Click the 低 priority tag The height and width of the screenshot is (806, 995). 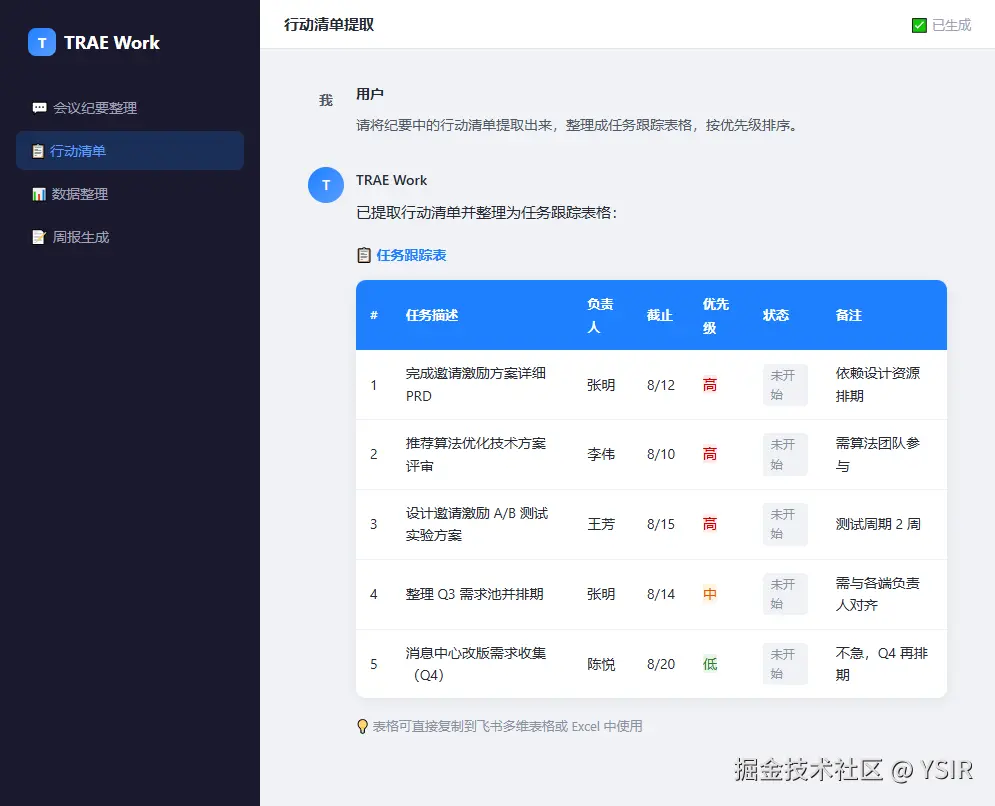pyautogui.click(x=709, y=664)
